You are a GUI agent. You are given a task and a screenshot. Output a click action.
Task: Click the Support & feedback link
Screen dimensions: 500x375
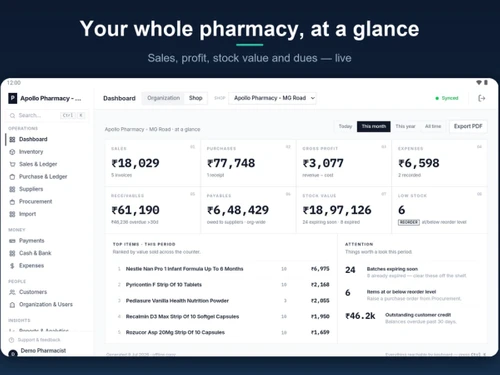tap(39, 340)
